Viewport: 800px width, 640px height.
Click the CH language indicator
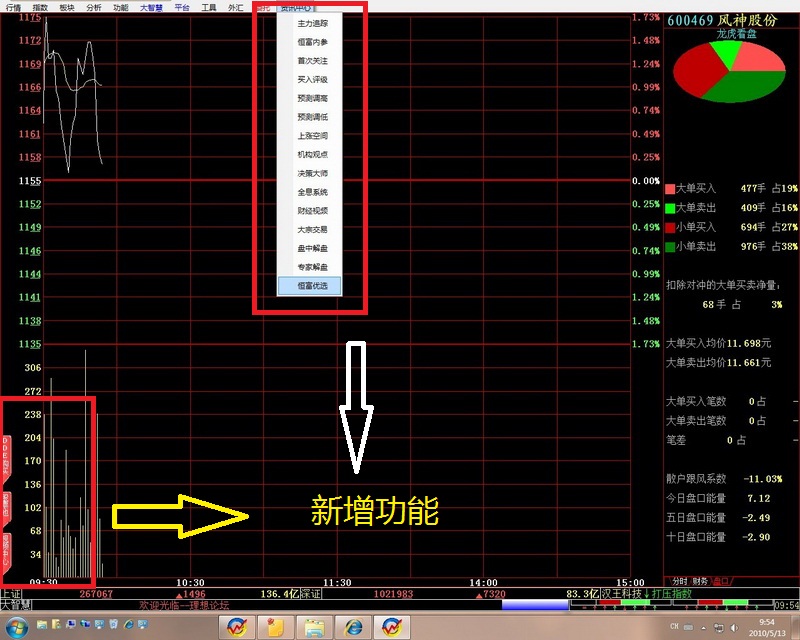(x=674, y=626)
